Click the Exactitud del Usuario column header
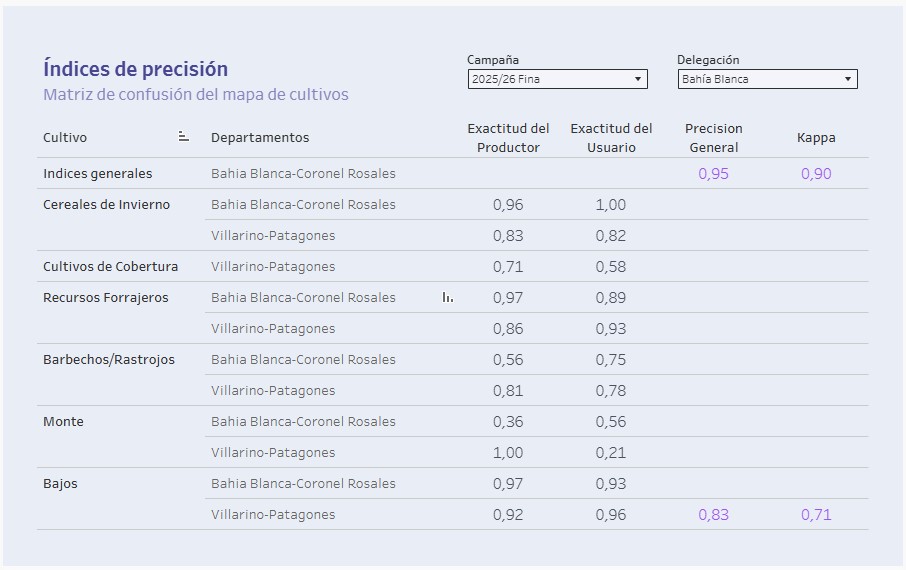Viewport: 906px width, 570px height. [611, 138]
